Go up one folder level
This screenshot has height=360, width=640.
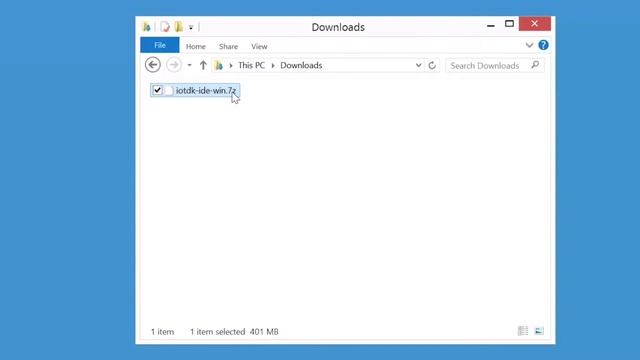203,65
